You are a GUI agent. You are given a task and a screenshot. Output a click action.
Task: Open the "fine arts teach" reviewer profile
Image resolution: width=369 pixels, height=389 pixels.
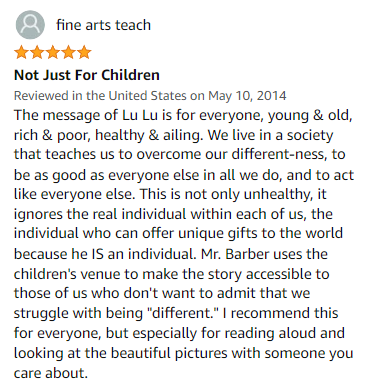coord(103,25)
